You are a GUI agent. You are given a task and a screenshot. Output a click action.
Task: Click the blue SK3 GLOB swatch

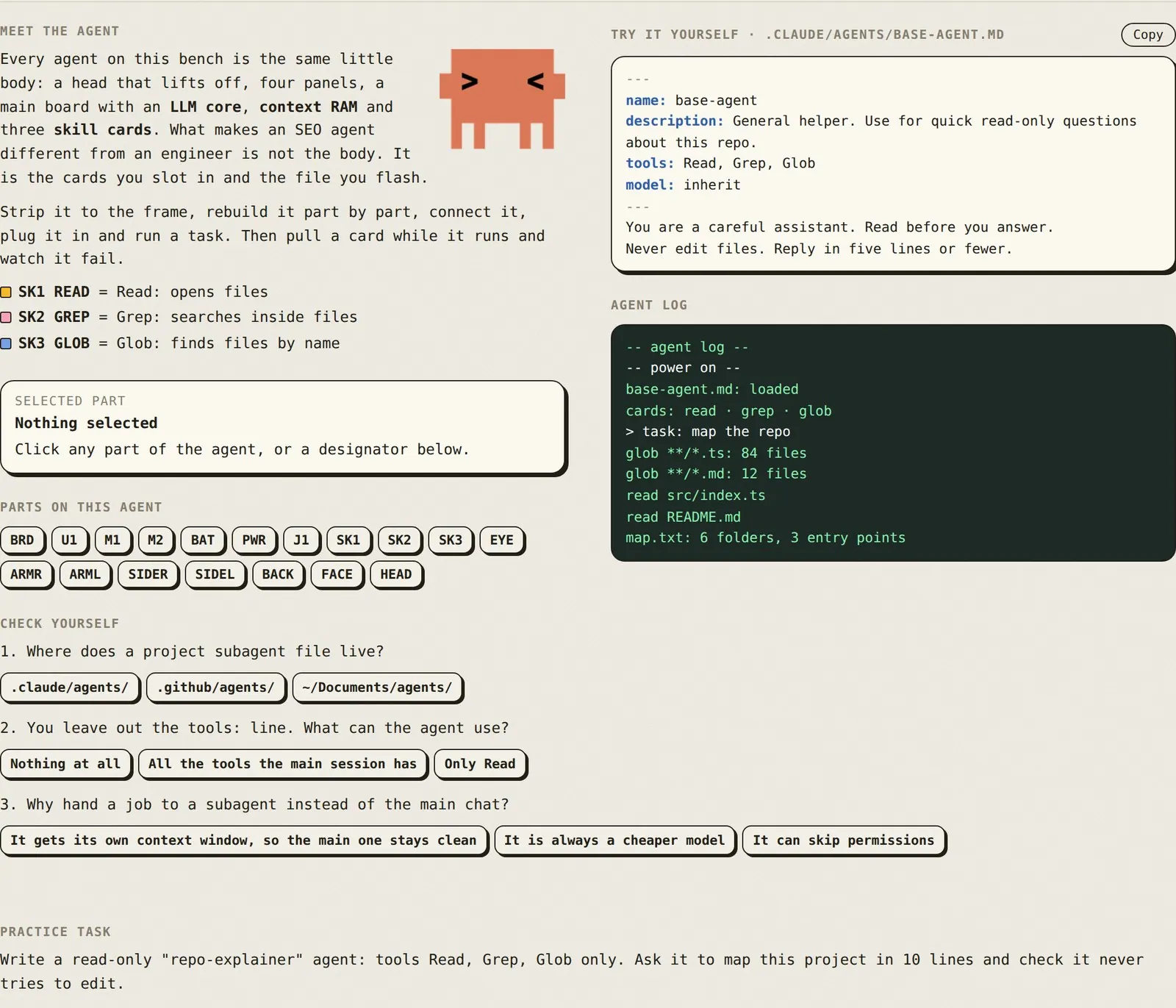[6, 343]
